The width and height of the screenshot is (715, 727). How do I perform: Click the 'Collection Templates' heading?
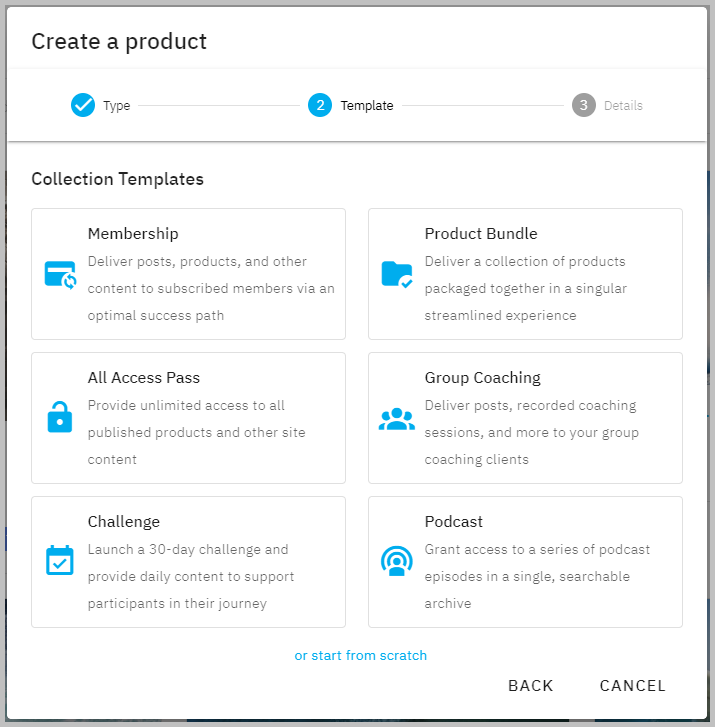(x=118, y=179)
